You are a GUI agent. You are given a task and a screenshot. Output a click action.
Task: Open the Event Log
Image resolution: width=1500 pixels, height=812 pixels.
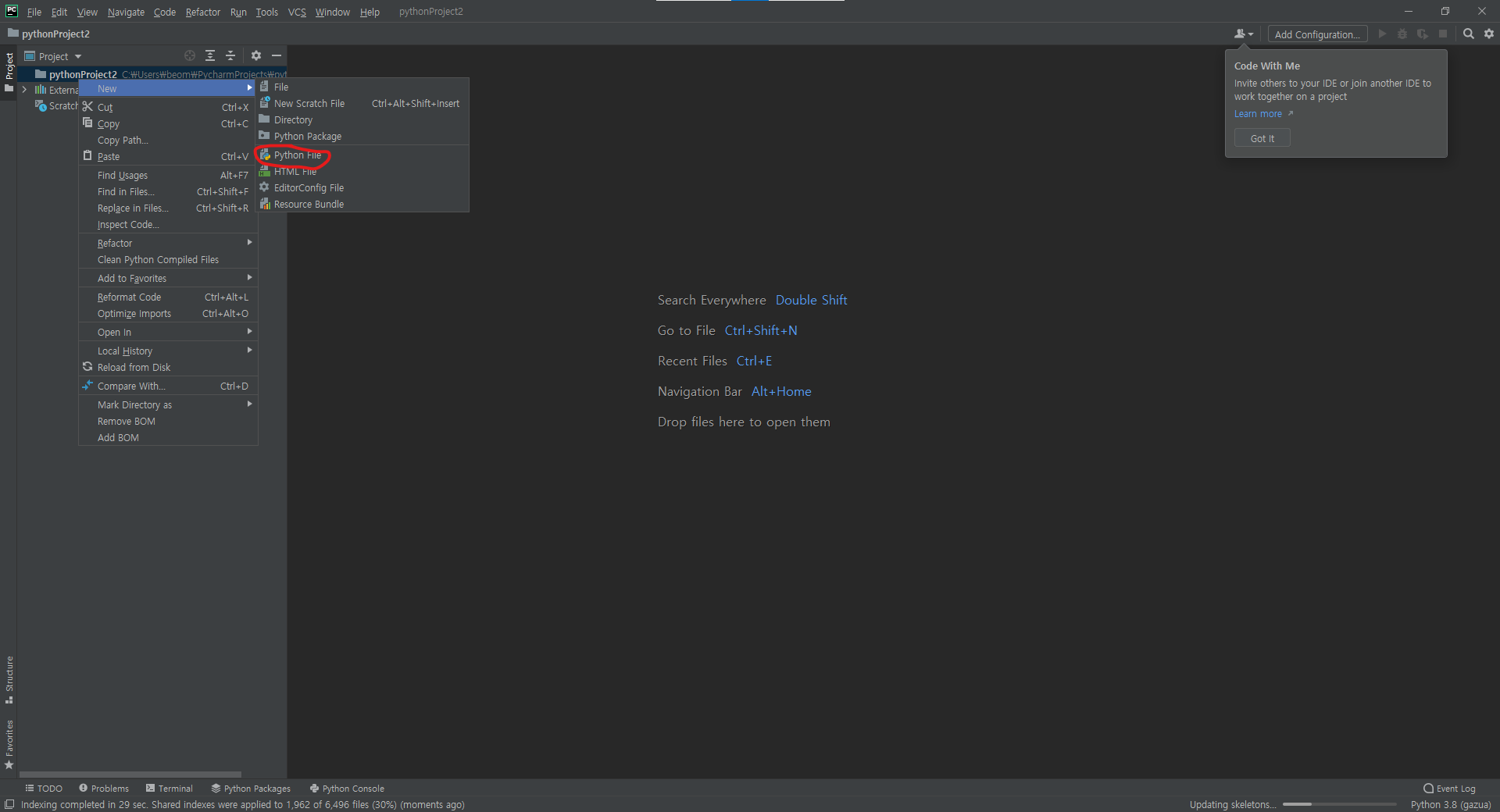pyautogui.click(x=1450, y=788)
